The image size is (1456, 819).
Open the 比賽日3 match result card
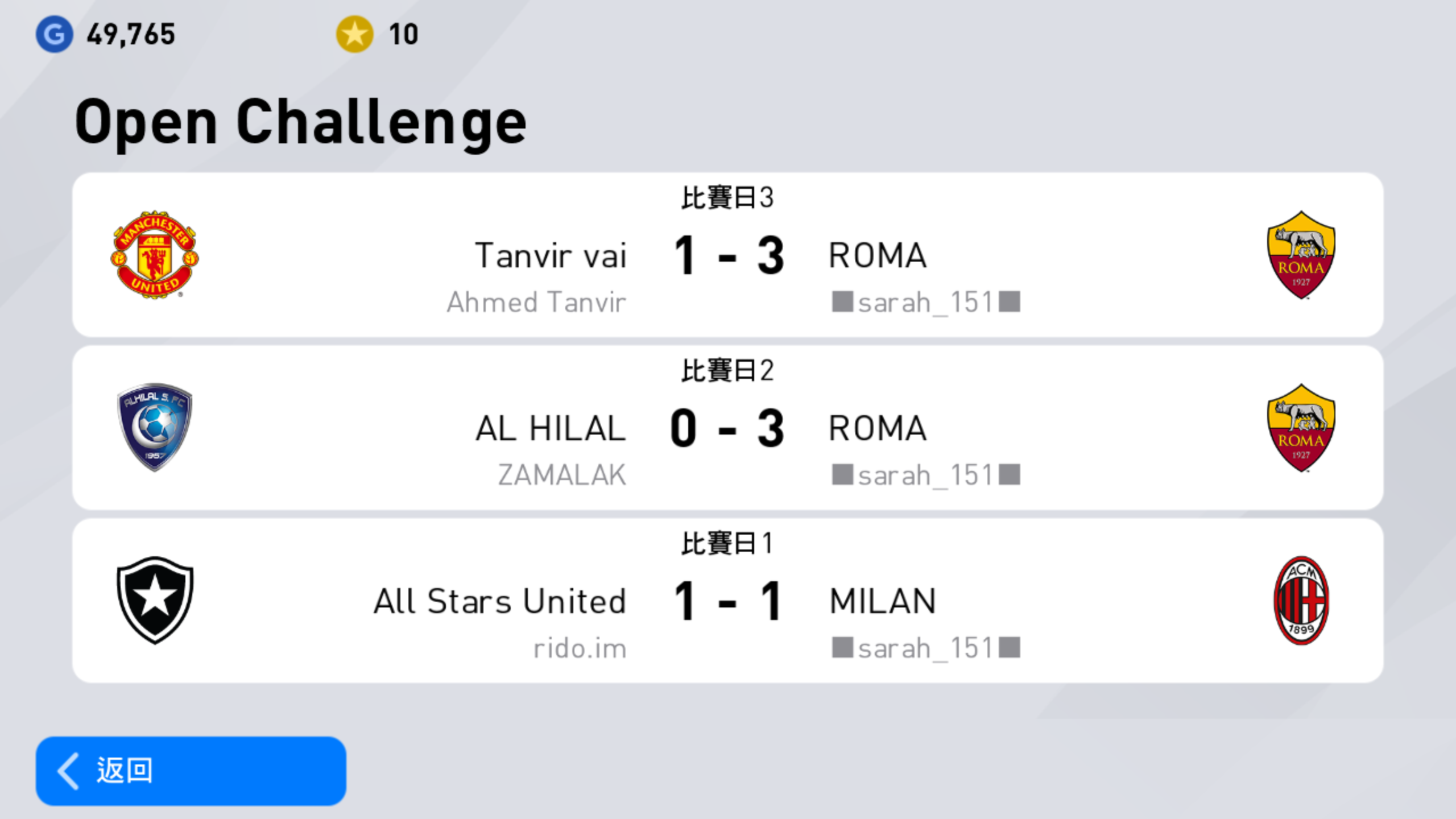(728, 255)
